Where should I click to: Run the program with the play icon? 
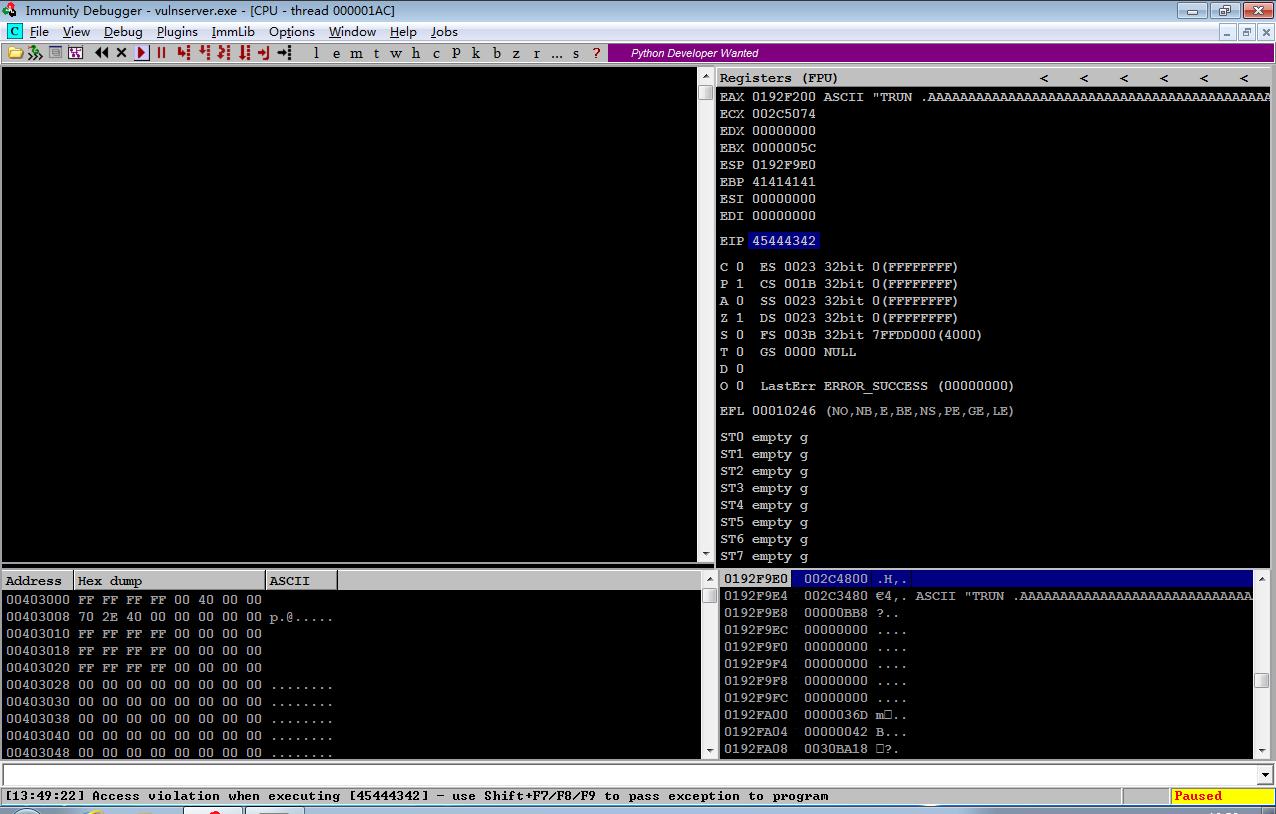(x=142, y=53)
